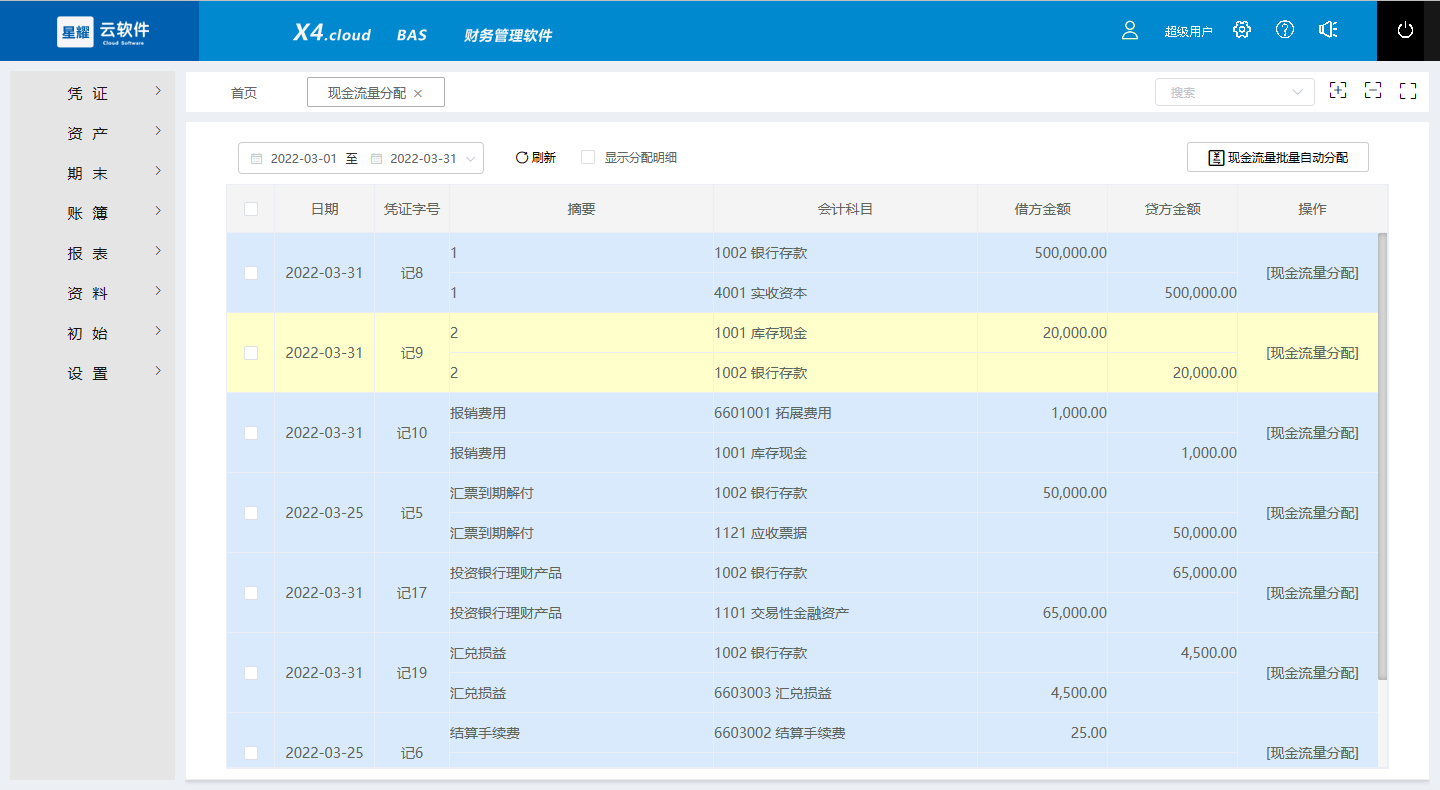Click the 财务管理软件 header title
The height and width of the screenshot is (790, 1440).
(508, 35)
